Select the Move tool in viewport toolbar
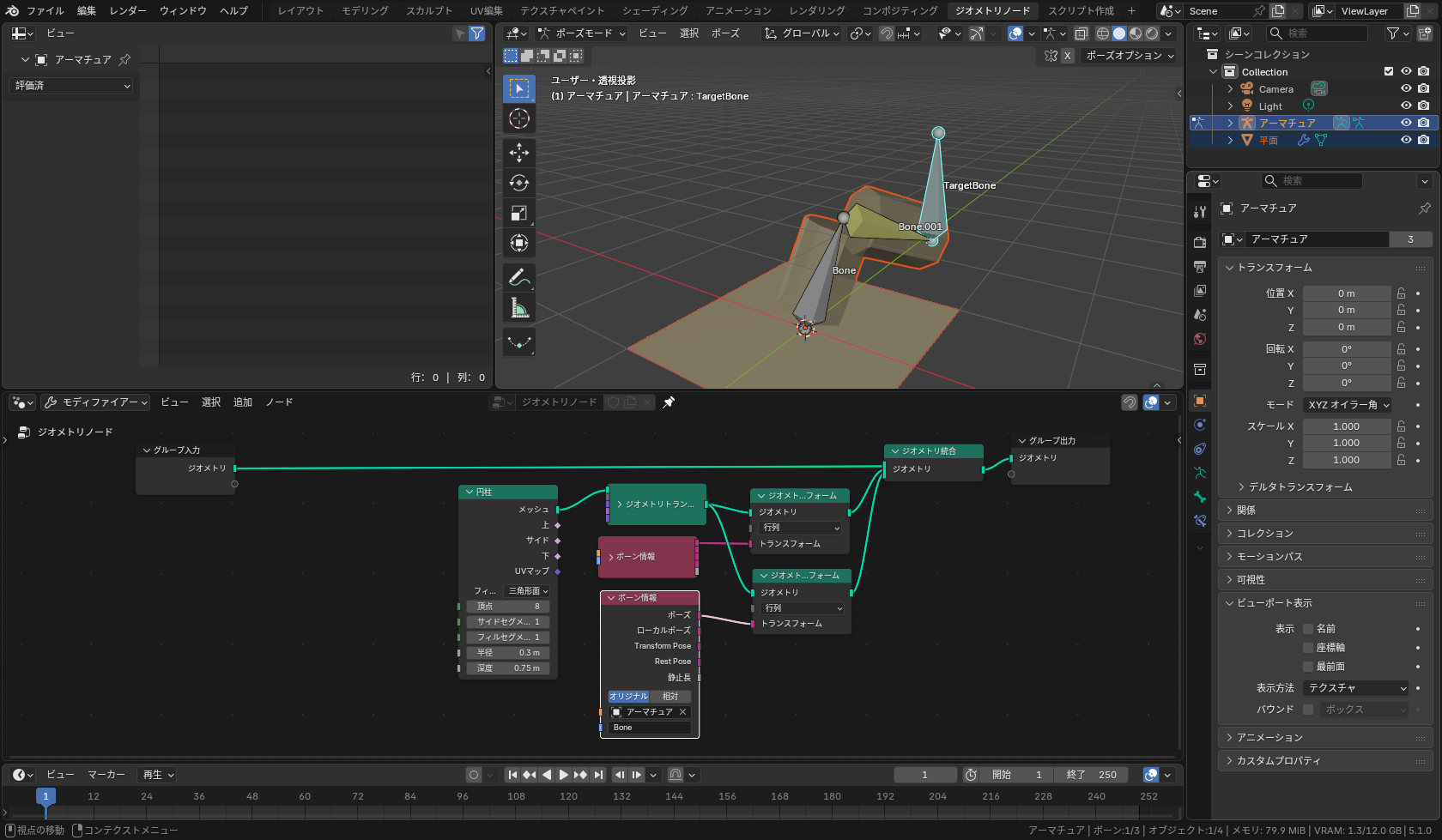Screen dimensions: 1442x840 tap(518, 153)
